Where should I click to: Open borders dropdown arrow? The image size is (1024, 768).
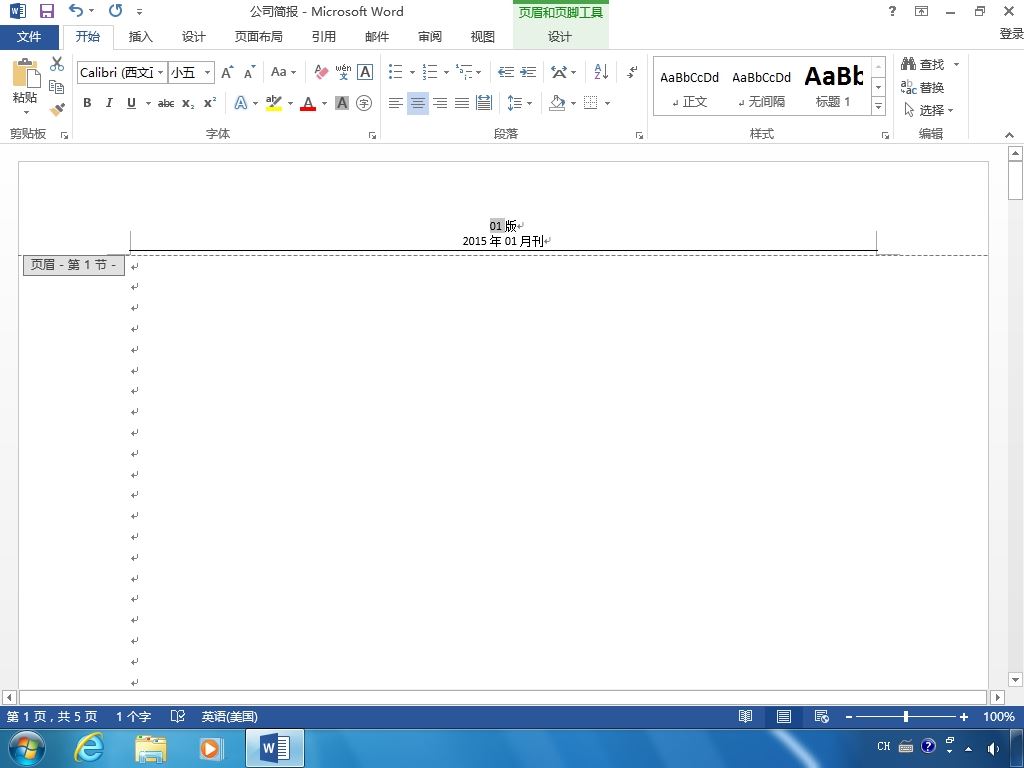(607, 103)
